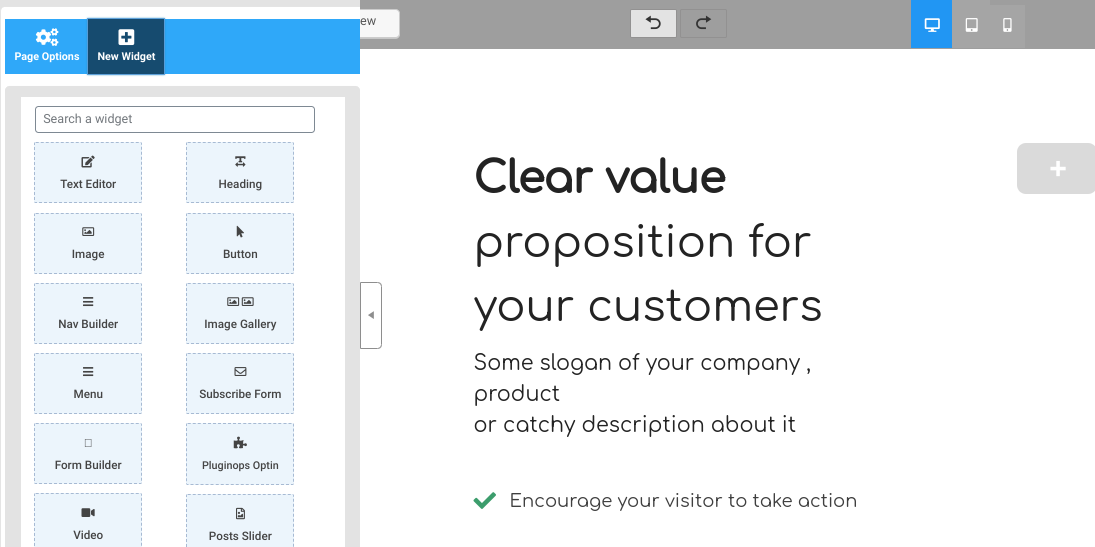This screenshot has width=1095, height=547.
Task: Choose the Menu widget
Action: pos(88,383)
